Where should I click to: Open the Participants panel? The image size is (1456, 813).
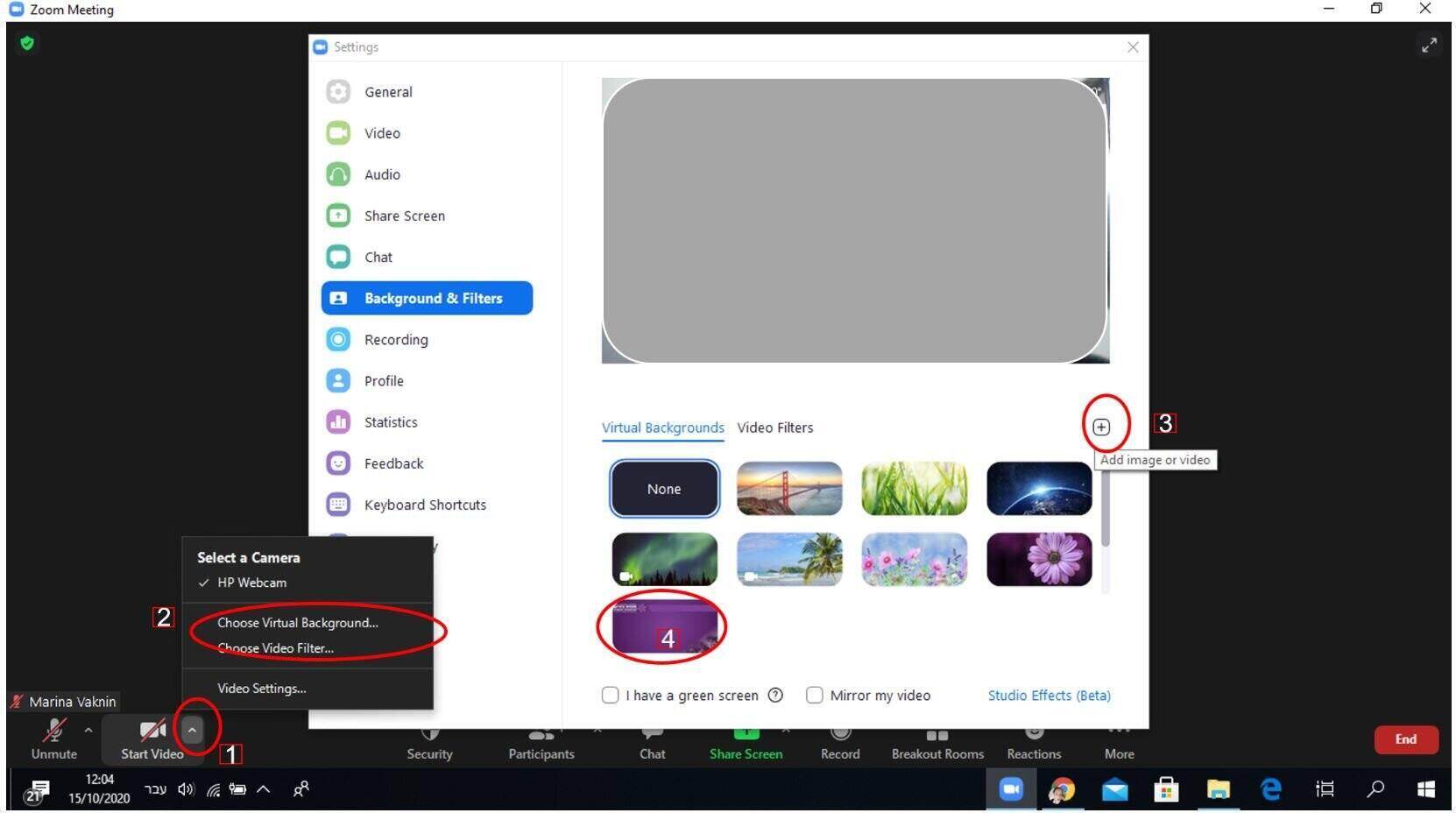tap(541, 744)
